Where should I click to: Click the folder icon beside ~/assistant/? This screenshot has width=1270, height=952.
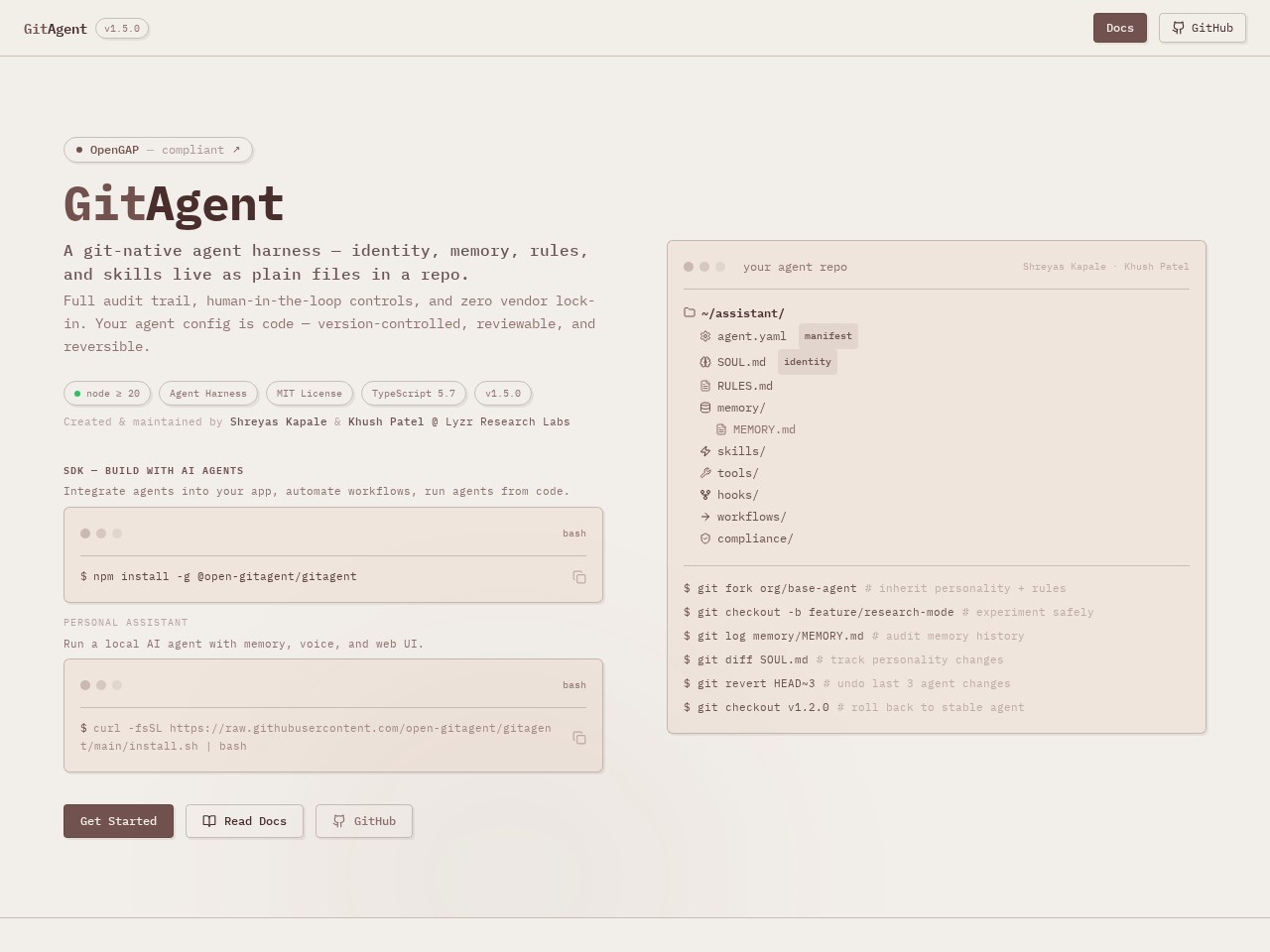[x=690, y=312]
